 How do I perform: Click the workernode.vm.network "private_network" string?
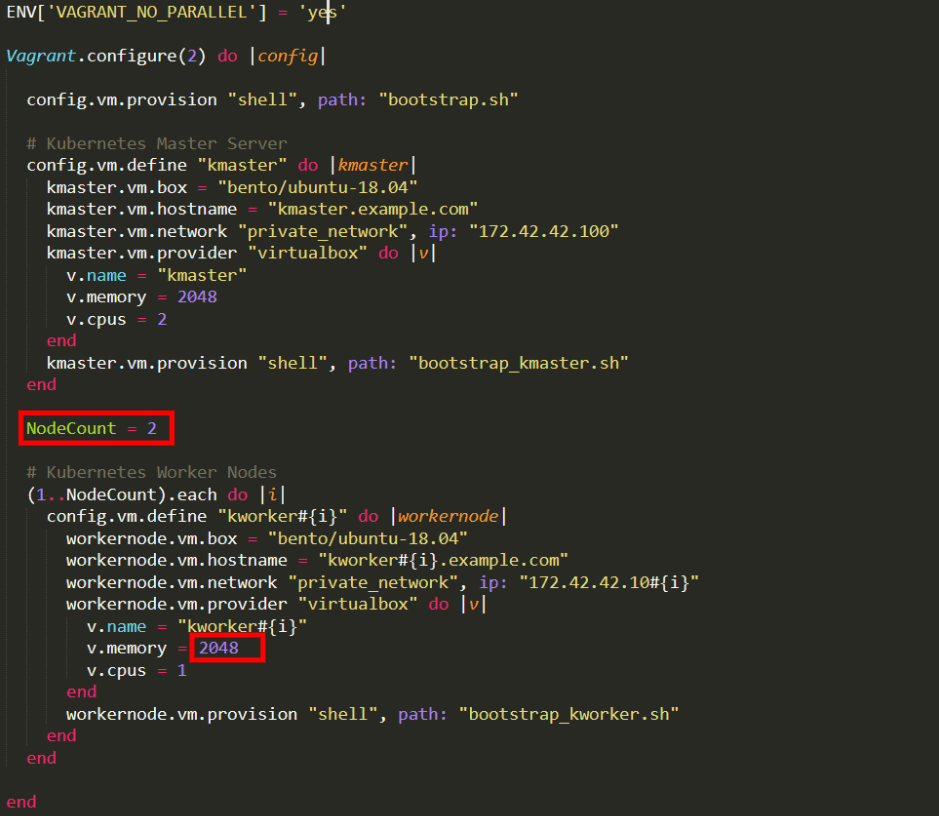tap(373, 582)
